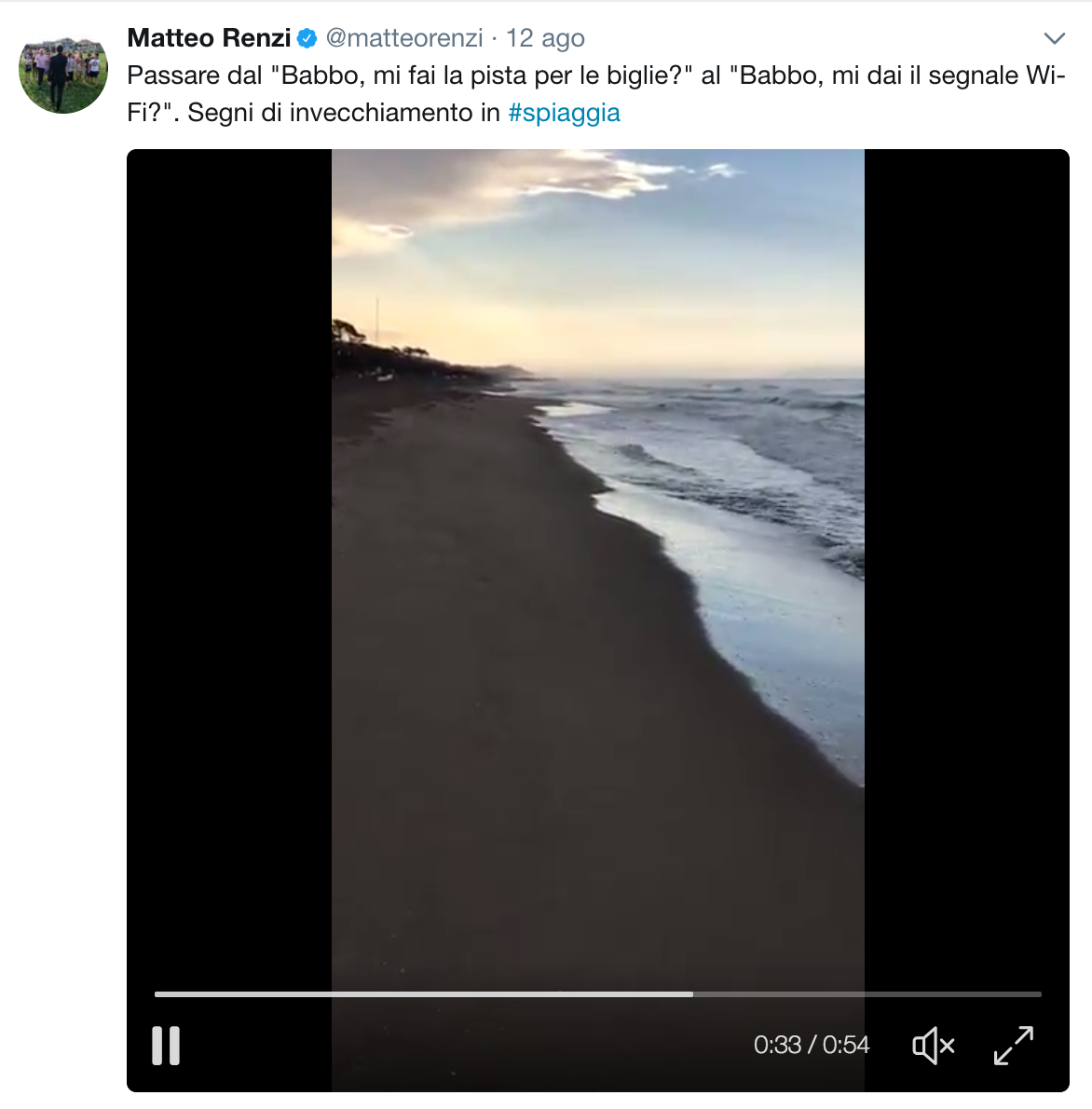Open the #spiaggia hashtag link
The image size is (1092, 1109).
coord(564,113)
